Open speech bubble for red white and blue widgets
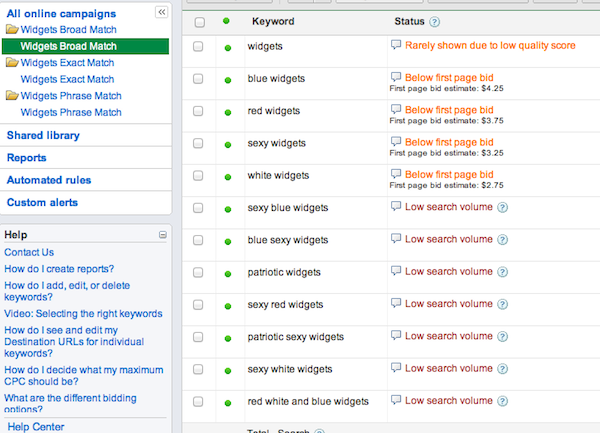This screenshot has height=433, width=600. (x=396, y=400)
